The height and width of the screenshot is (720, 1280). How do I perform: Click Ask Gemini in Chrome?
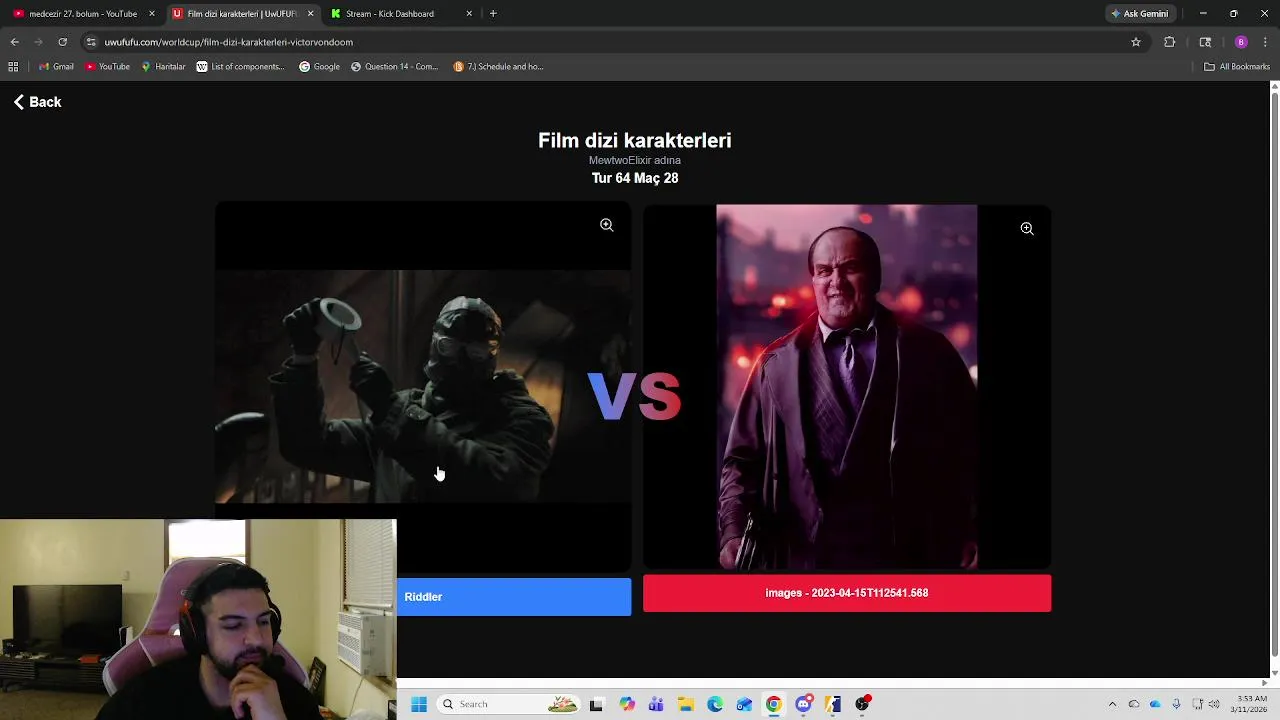[1139, 14]
